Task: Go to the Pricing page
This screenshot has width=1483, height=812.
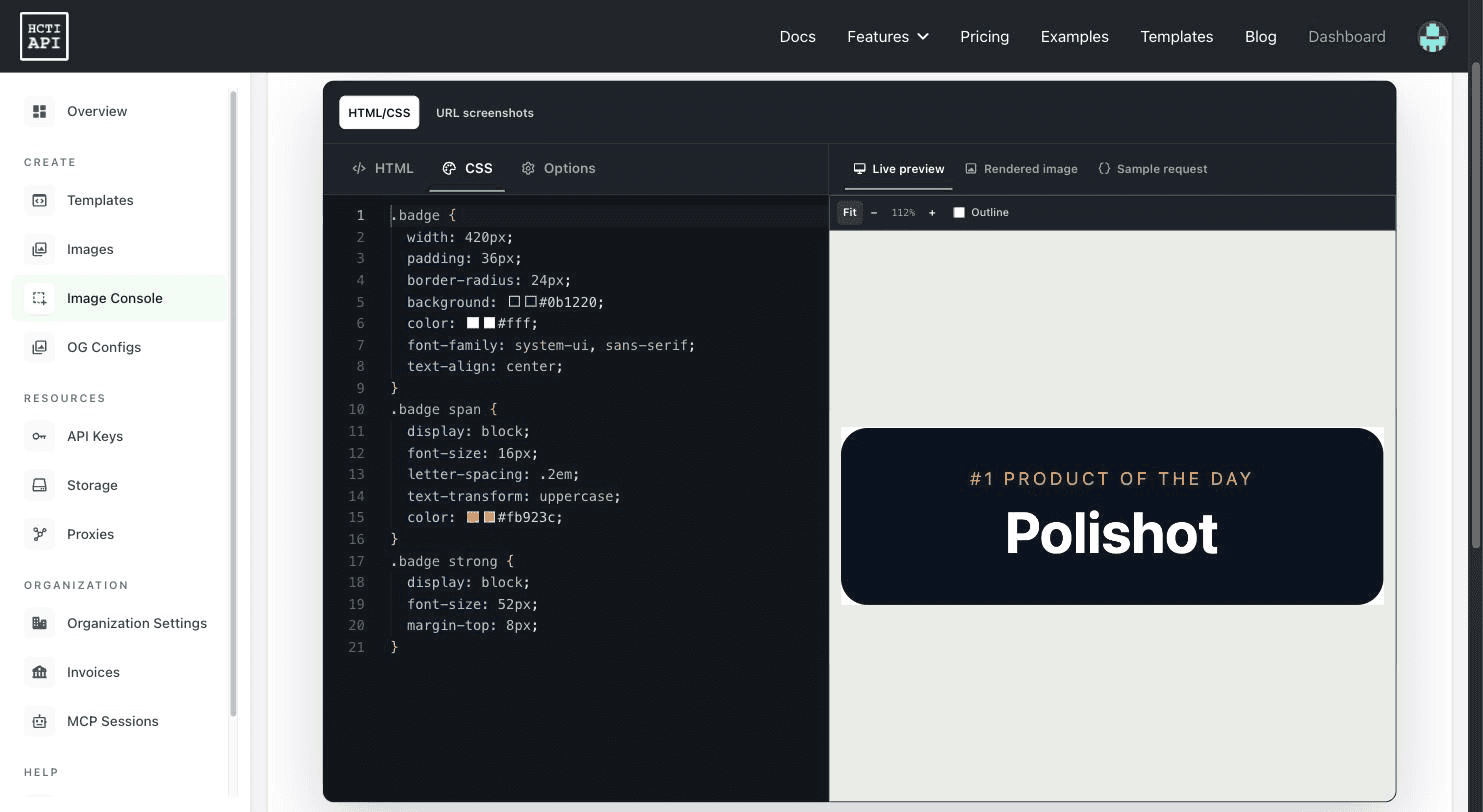Action: (984, 37)
